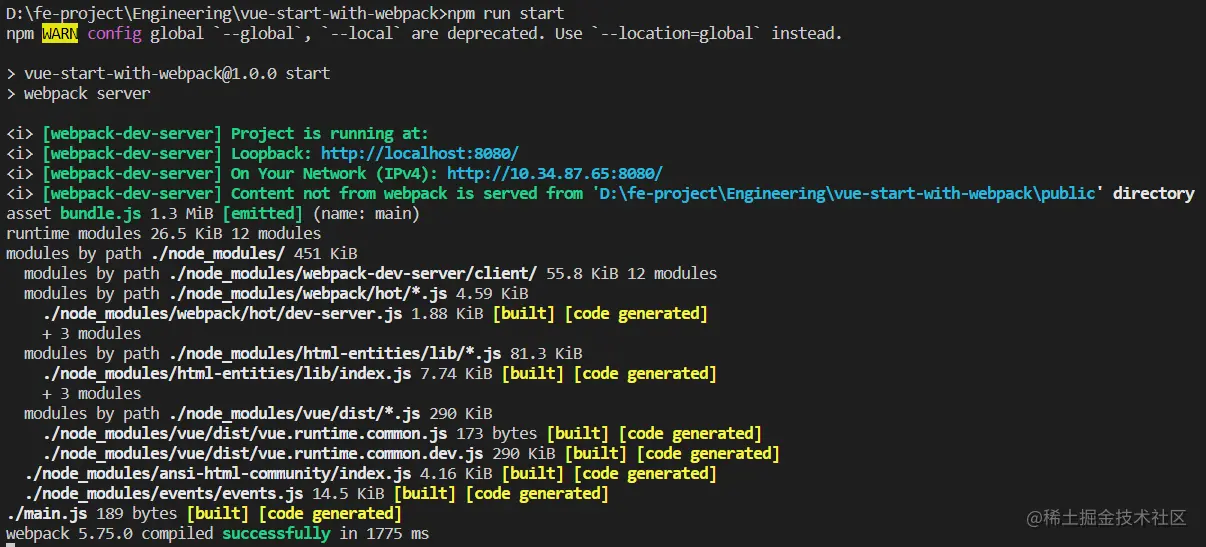The height and width of the screenshot is (547, 1206).
Task: Click [built] label on main.js line
Action: coord(218,513)
